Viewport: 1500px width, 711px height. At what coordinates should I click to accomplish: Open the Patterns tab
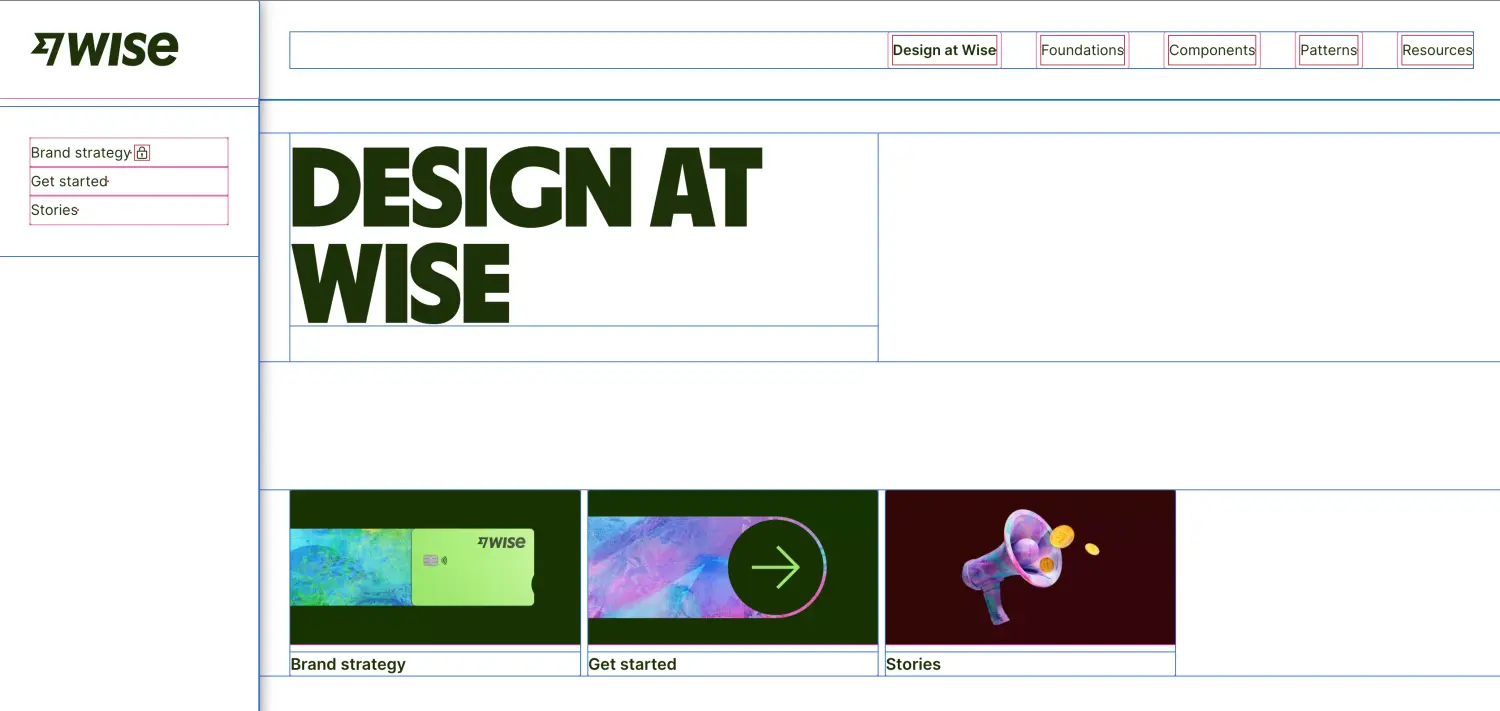tap(1328, 50)
